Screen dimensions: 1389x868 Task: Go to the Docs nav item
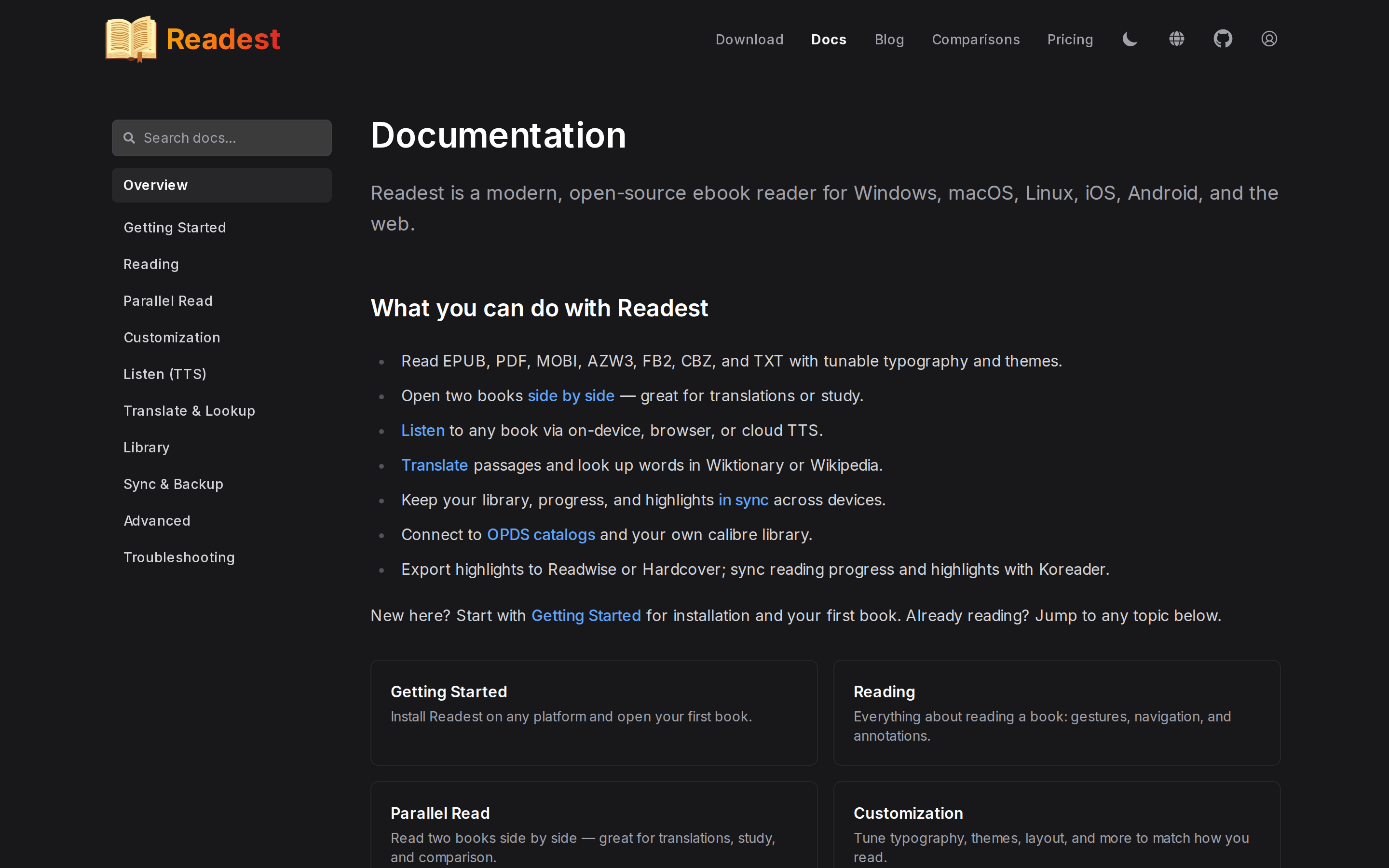[x=829, y=39]
